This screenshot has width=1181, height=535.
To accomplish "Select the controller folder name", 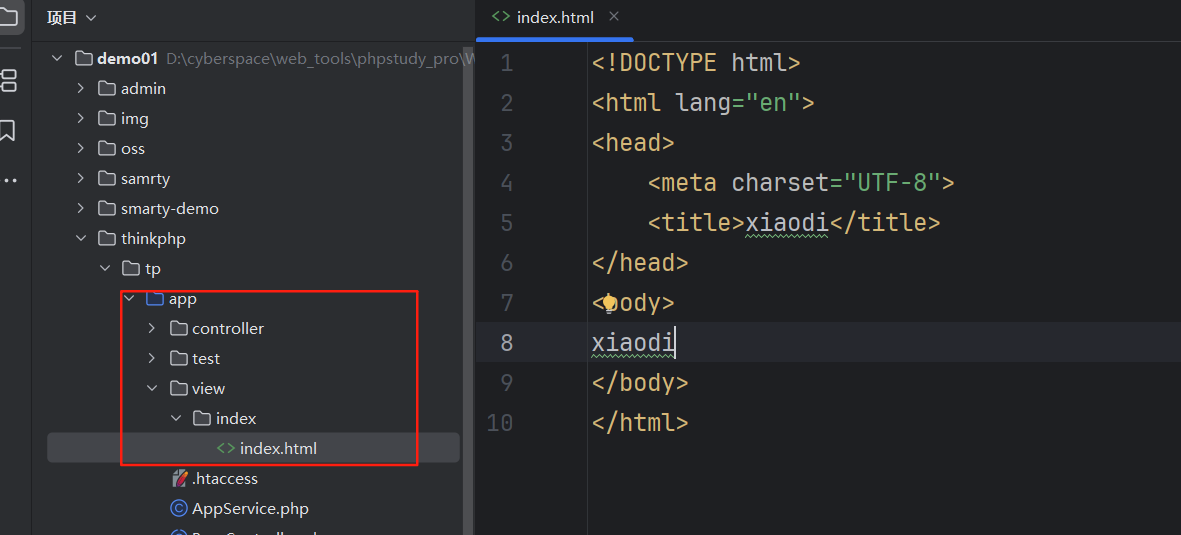I will pyautogui.click(x=228, y=329).
